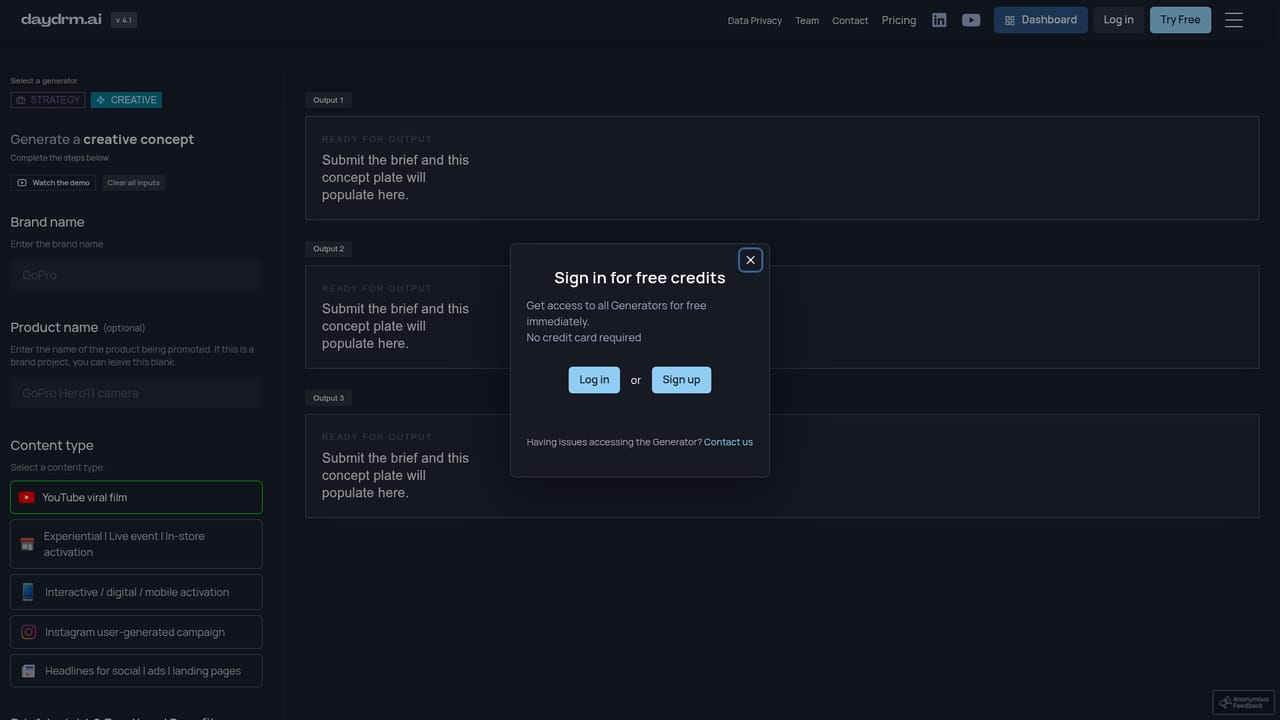Open the Data Privacy link

[x=755, y=20]
